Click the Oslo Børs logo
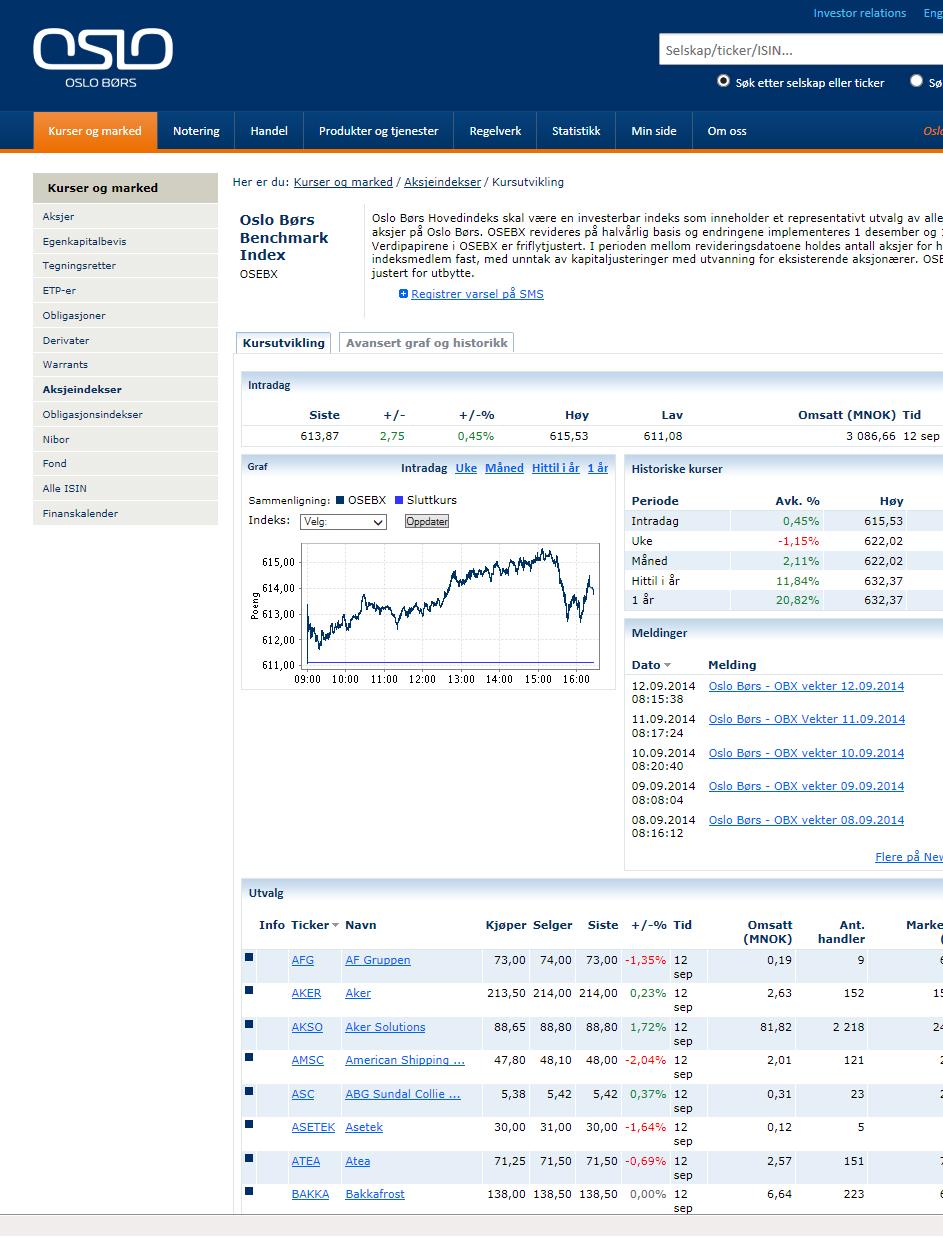Screen dimensions: 943x1237 pos(102,58)
